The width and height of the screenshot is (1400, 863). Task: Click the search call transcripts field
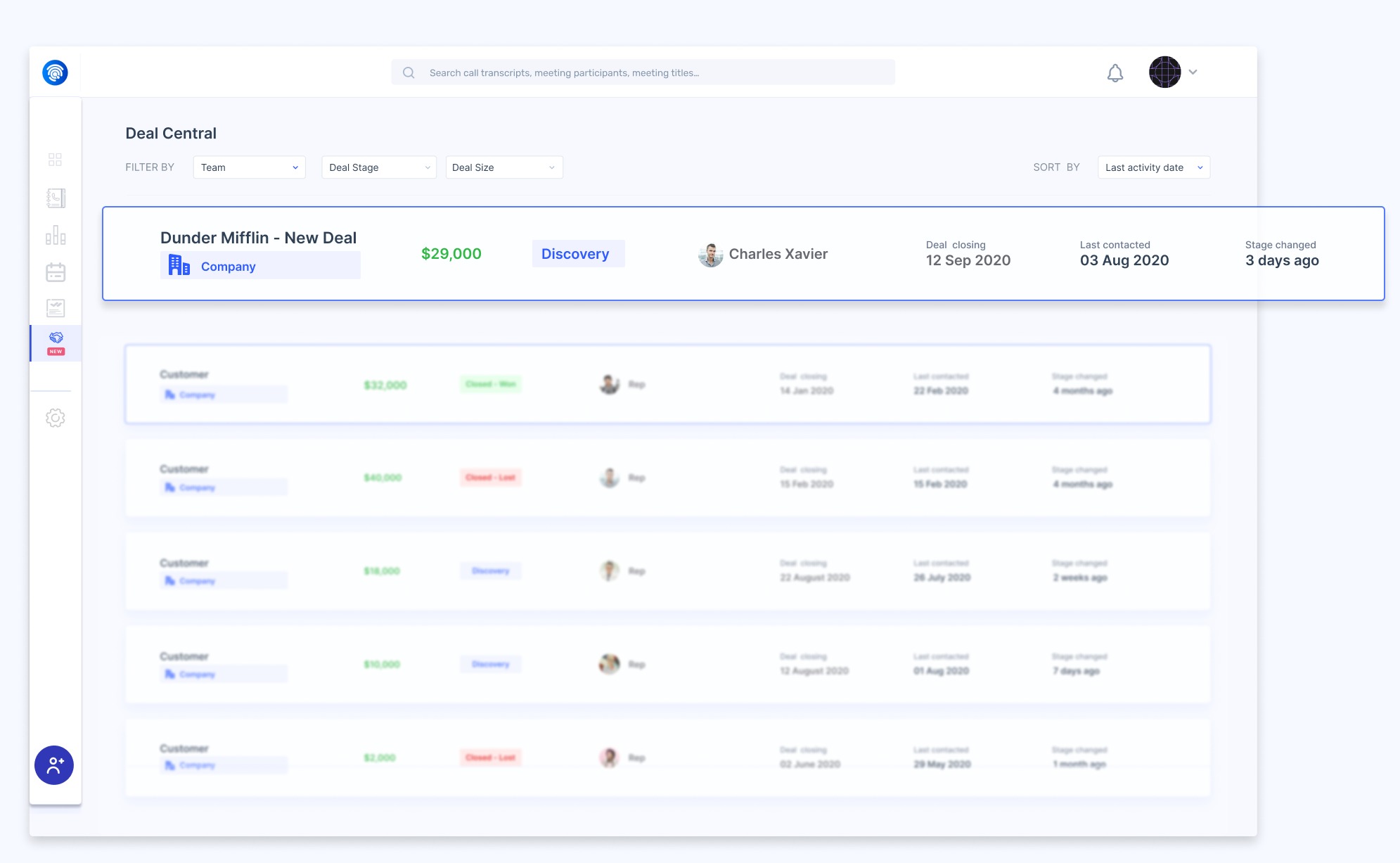(x=643, y=72)
